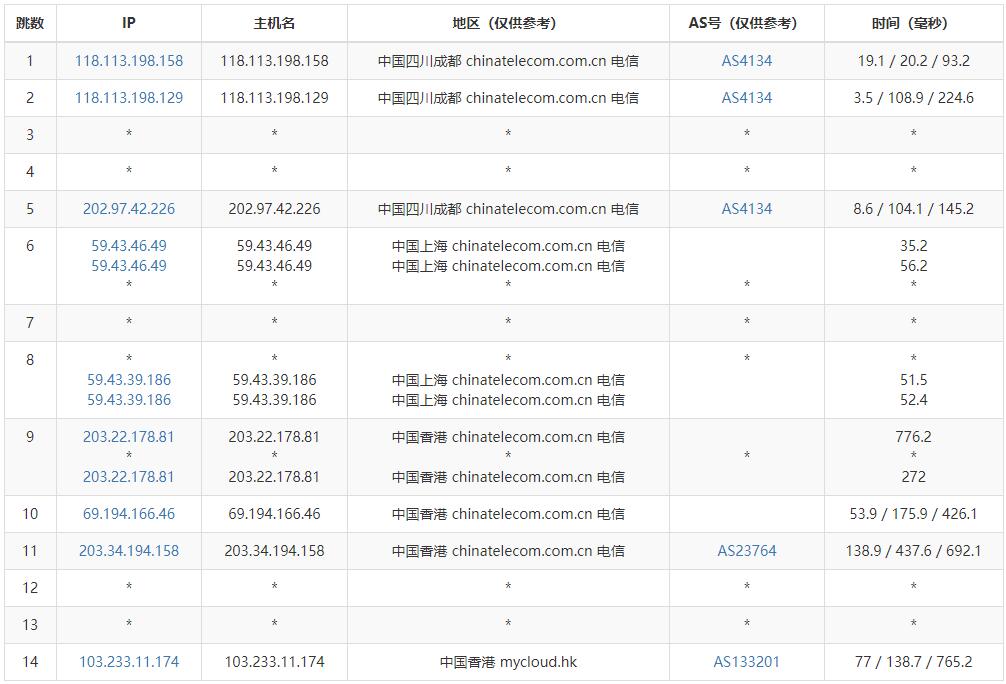Click the IP column header
This screenshot has height=684, width=1006.
pyautogui.click(x=129, y=23)
